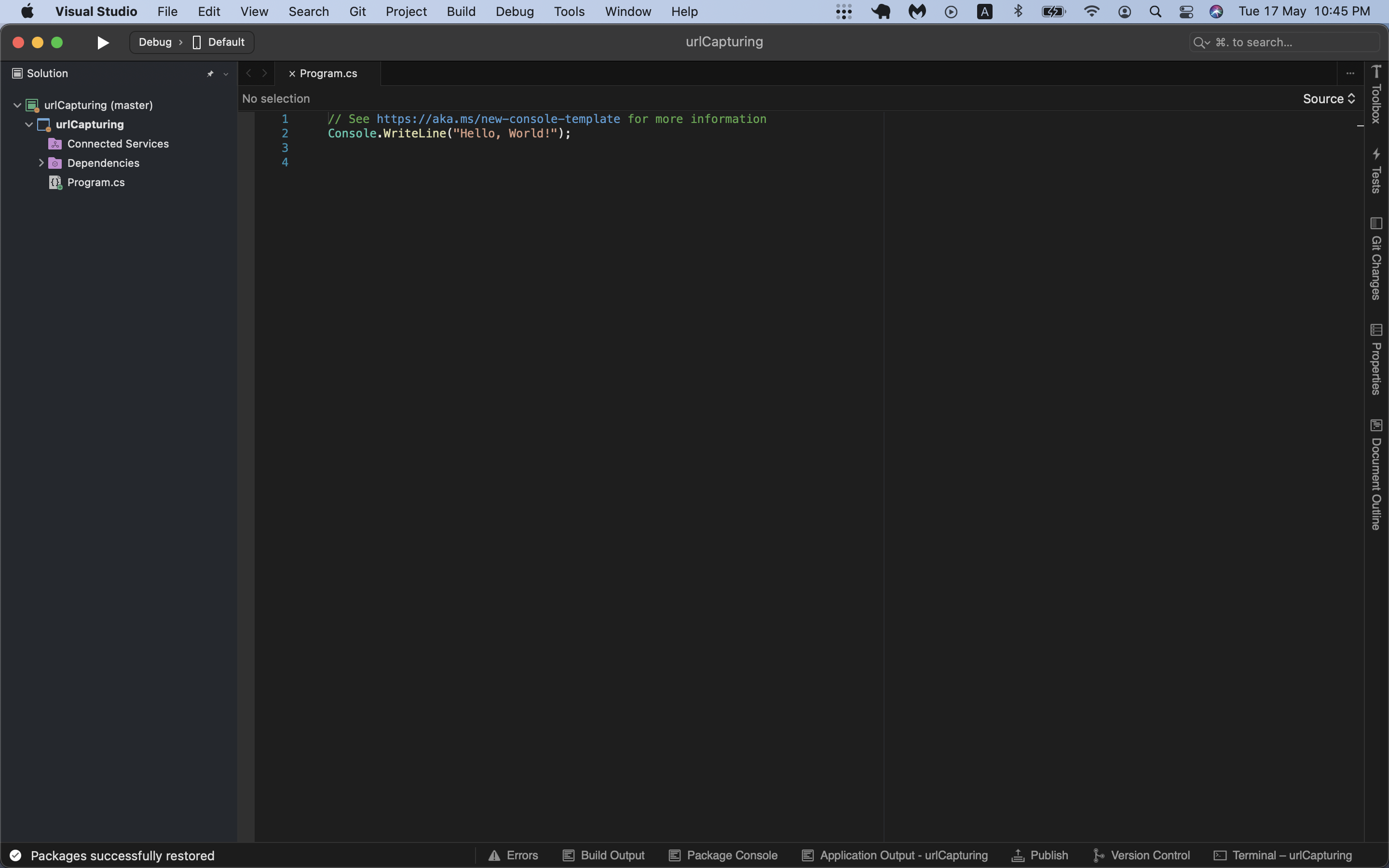
Task: Open the Document Outline panel
Action: pos(1377,476)
